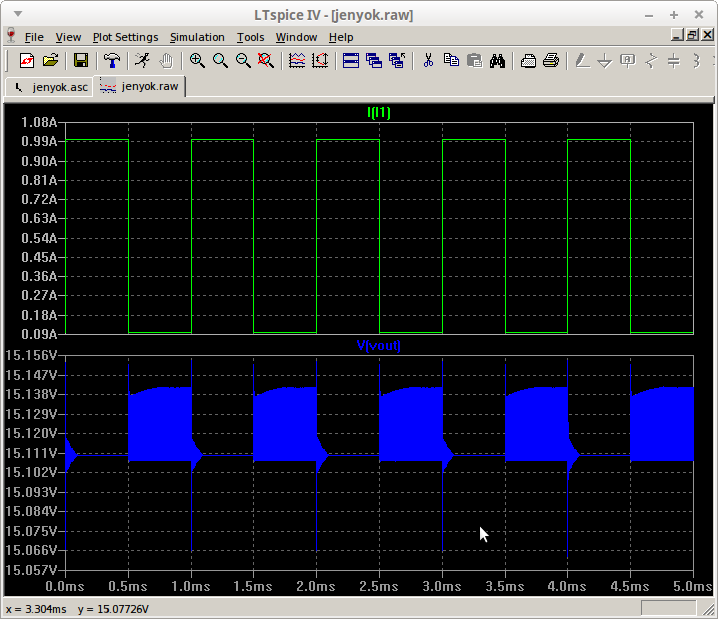Click the Pick Visible Traces icon
The image size is (718, 619).
(x=297, y=60)
